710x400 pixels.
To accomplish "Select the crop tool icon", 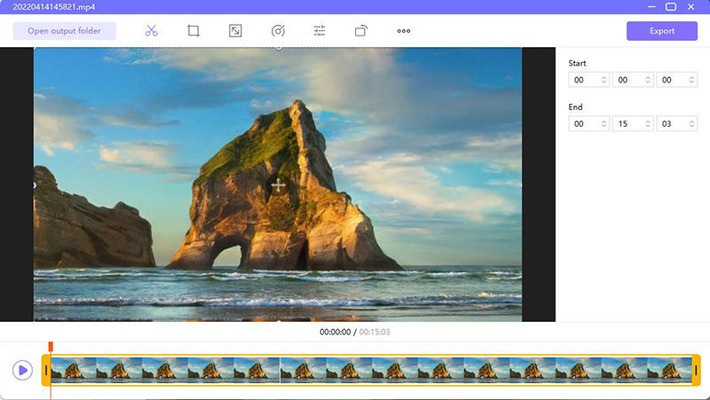I will [x=193, y=31].
